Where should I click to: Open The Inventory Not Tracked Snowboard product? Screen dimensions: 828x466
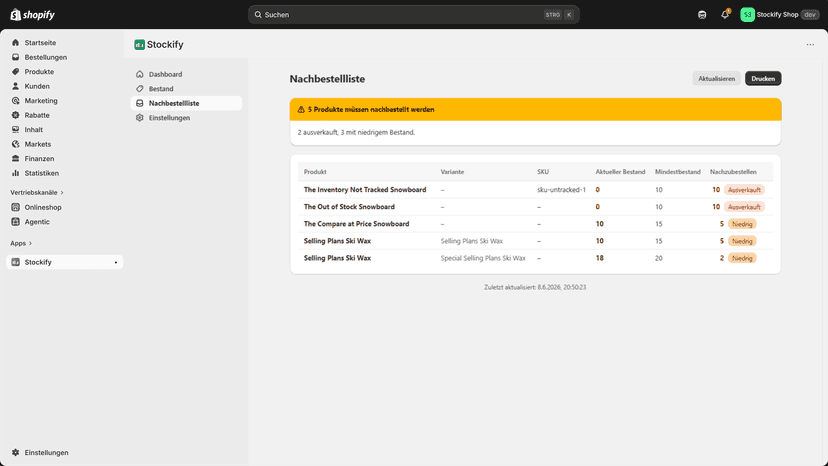click(365, 190)
